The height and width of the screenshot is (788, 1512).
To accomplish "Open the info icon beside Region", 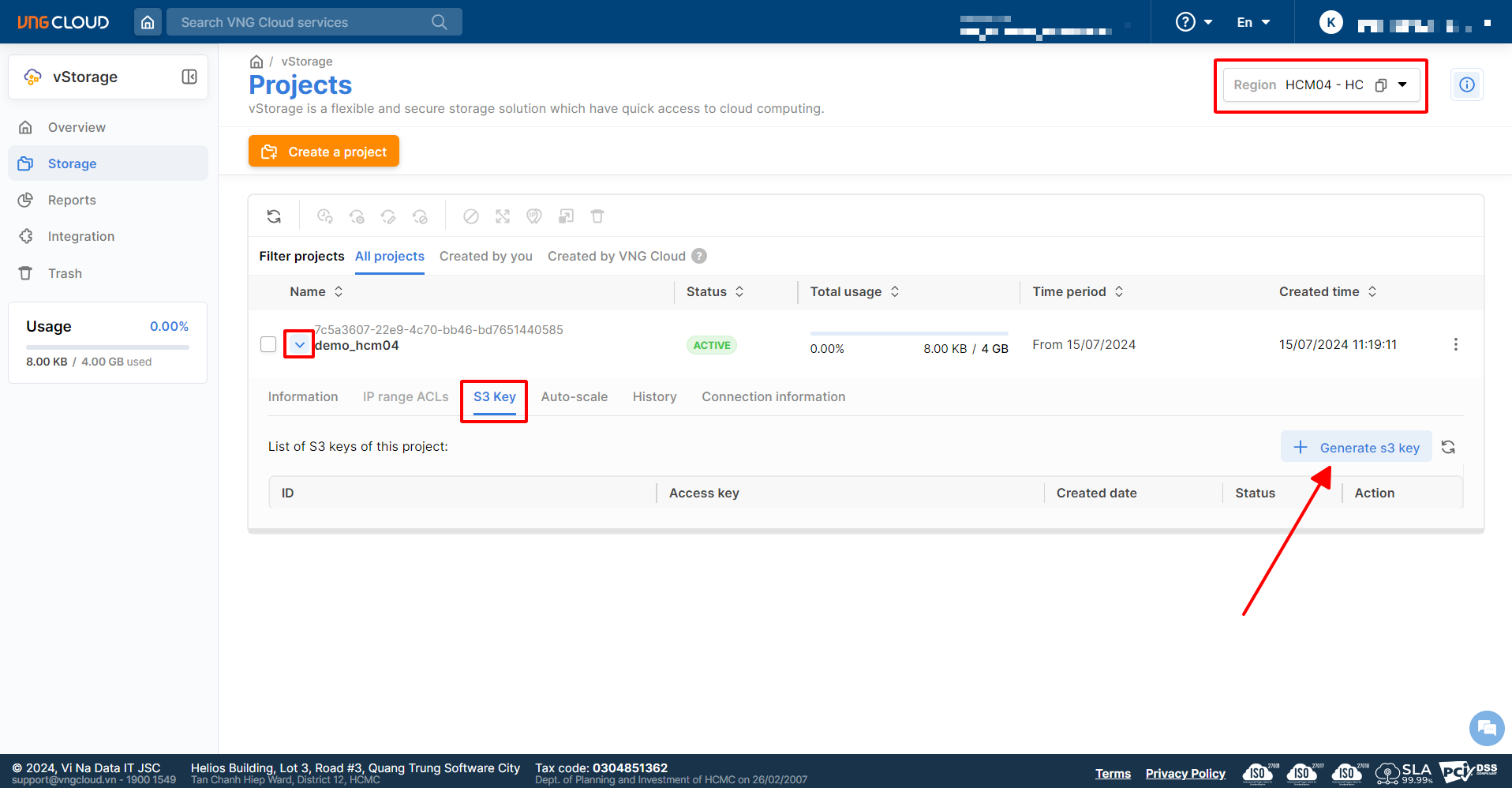I will [1466, 84].
